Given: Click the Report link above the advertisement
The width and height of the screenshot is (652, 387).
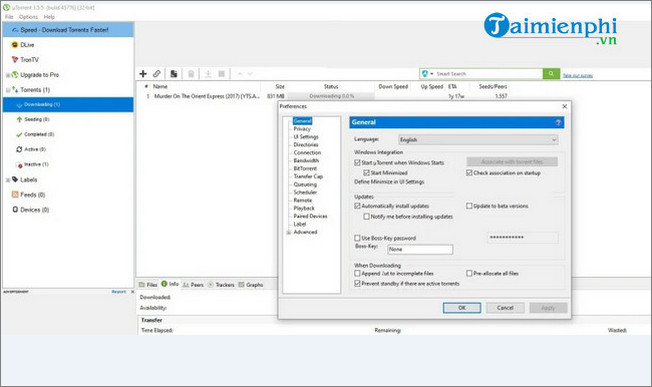Looking at the screenshot, I should [x=119, y=292].
